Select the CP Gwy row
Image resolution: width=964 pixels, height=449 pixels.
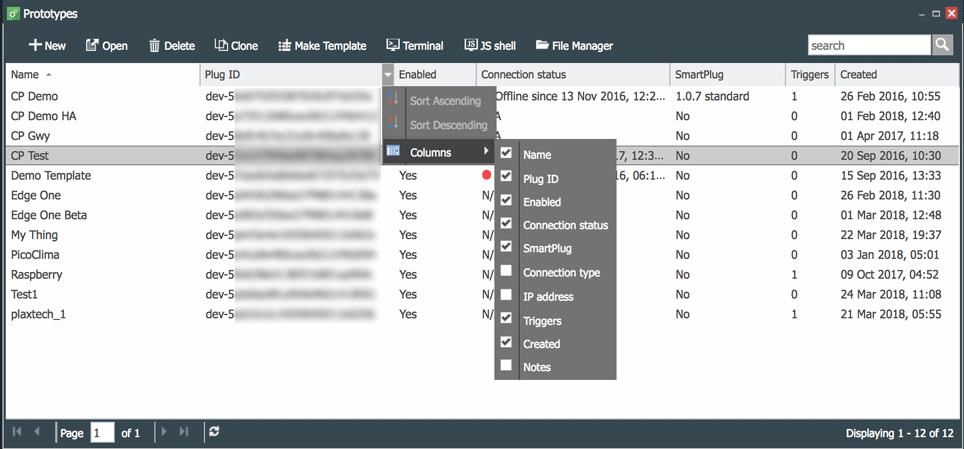[x=481, y=135]
